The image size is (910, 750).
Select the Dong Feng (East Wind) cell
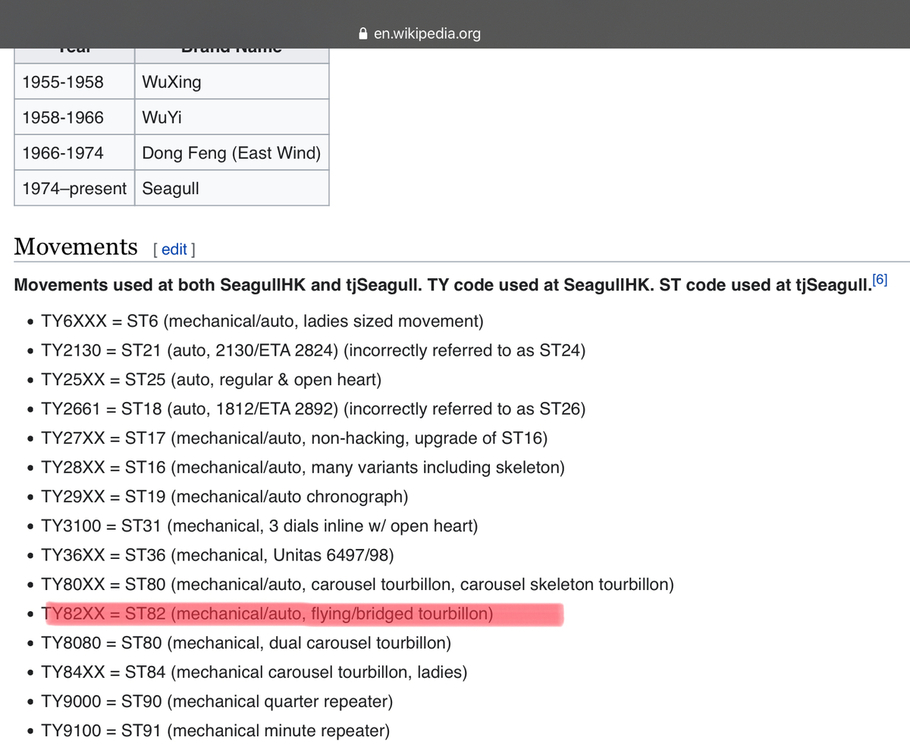coord(231,153)
